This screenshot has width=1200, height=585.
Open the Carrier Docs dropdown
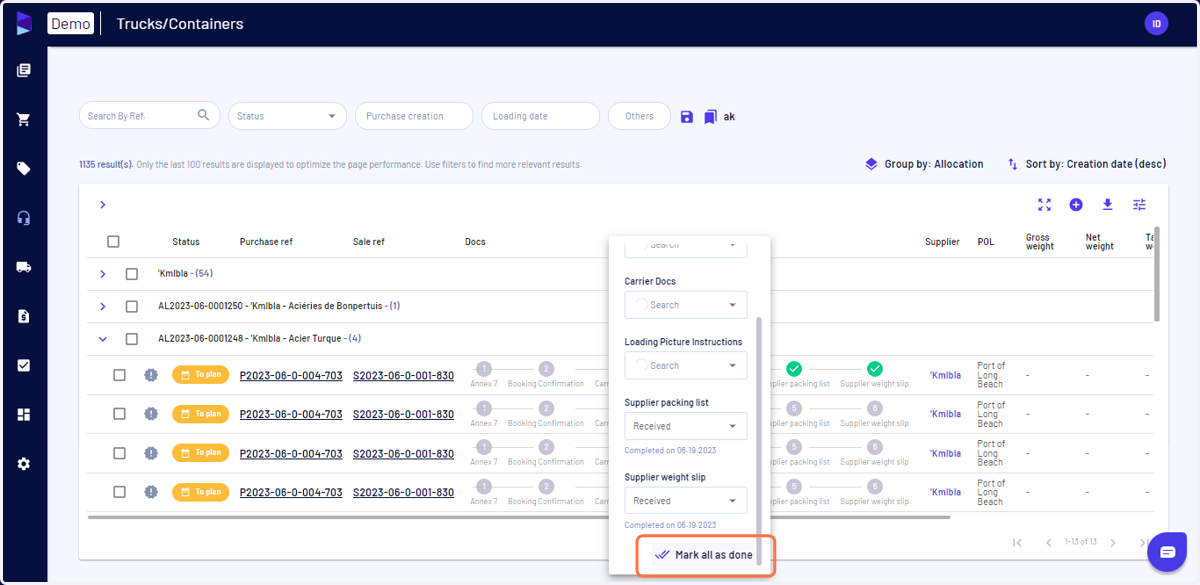(x=685, y=305)
